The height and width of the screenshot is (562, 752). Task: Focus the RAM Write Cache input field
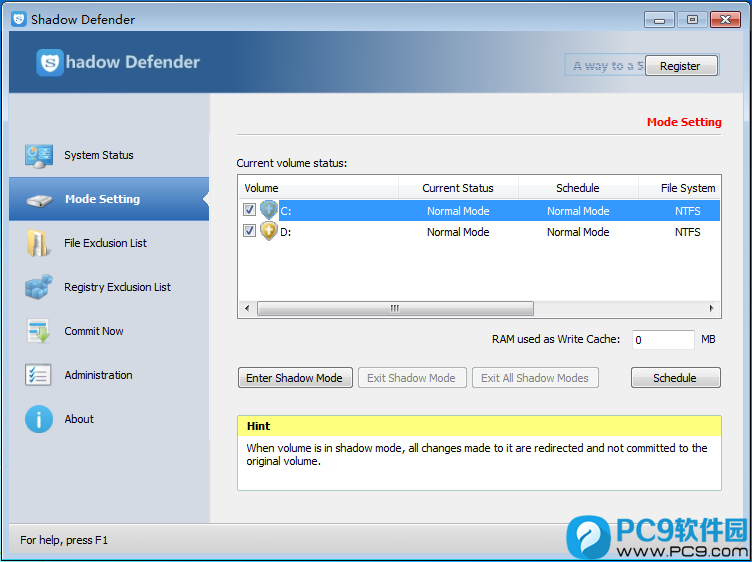pos(663,340)
